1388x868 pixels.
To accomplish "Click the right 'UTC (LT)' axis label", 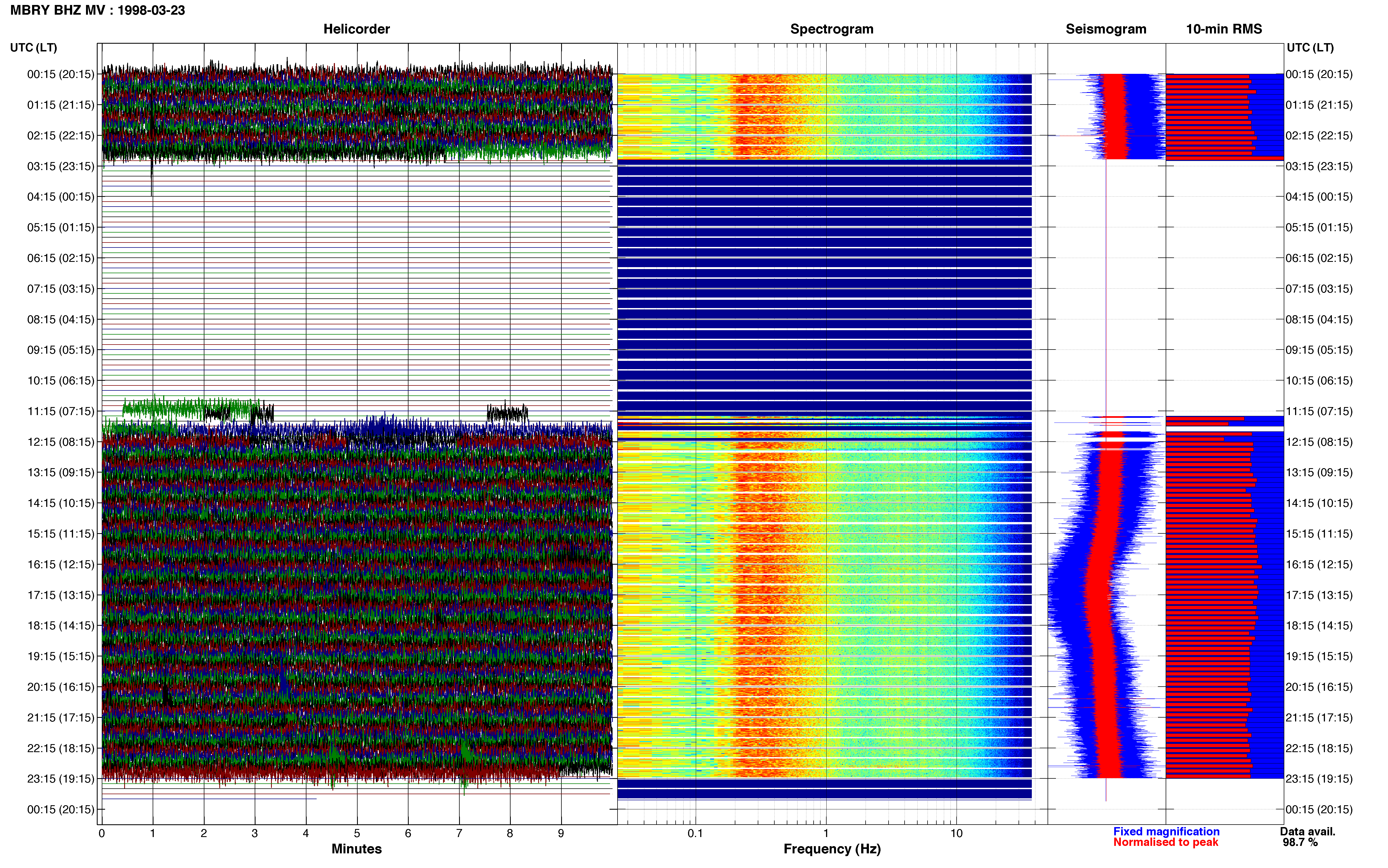I will pos(1310,48).
